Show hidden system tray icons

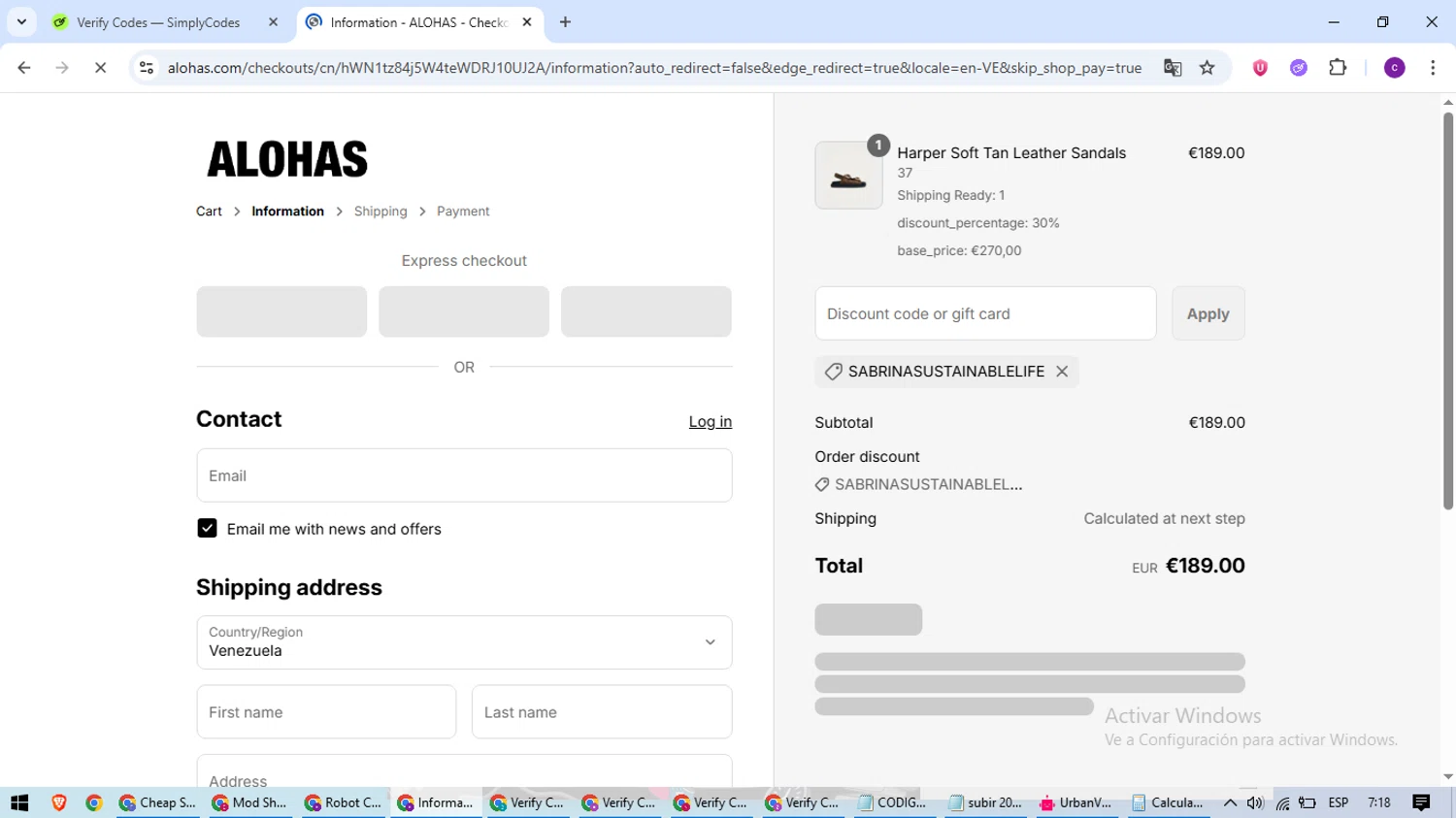pos(1230,802)
